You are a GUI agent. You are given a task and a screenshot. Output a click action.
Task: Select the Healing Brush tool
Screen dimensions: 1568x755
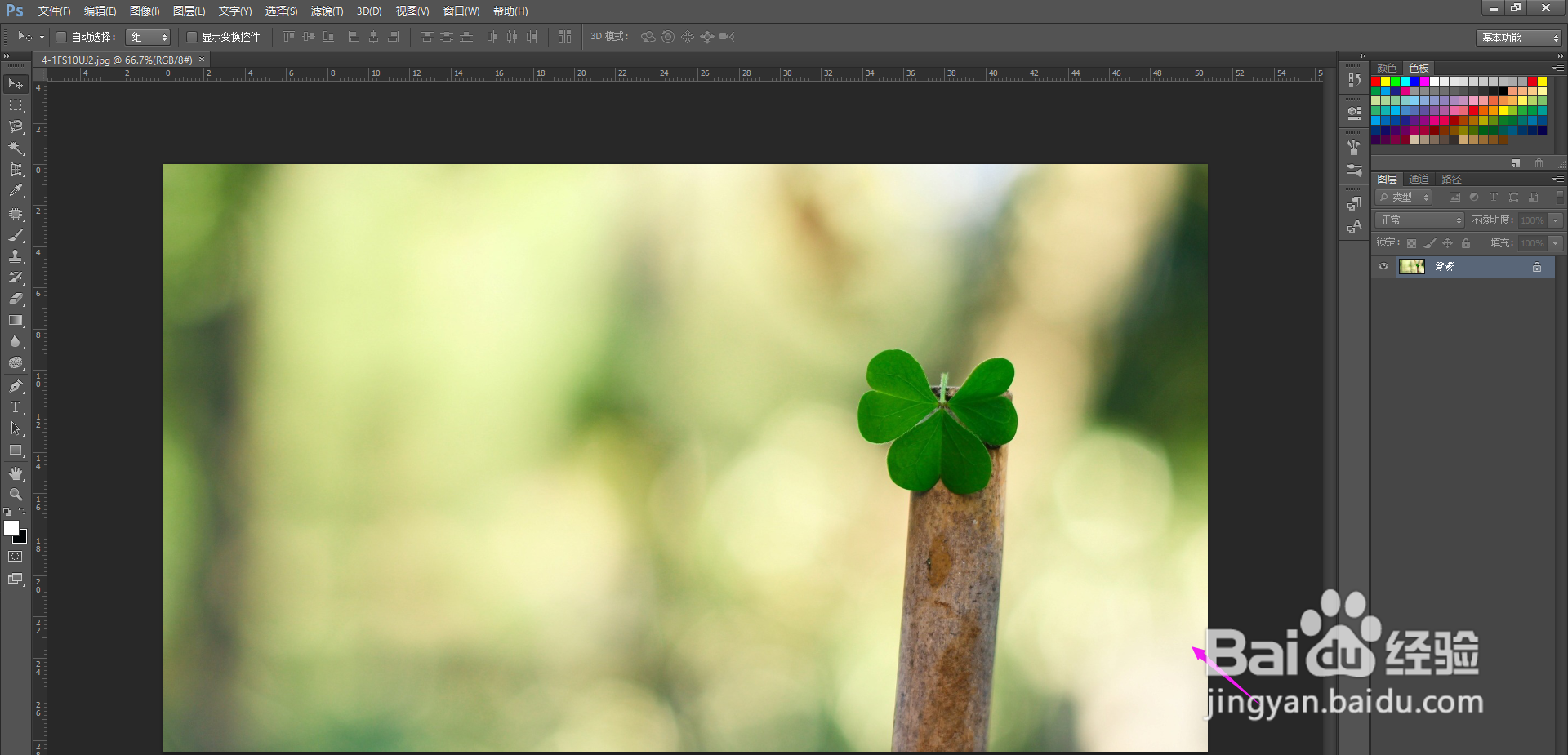point(16,214)
